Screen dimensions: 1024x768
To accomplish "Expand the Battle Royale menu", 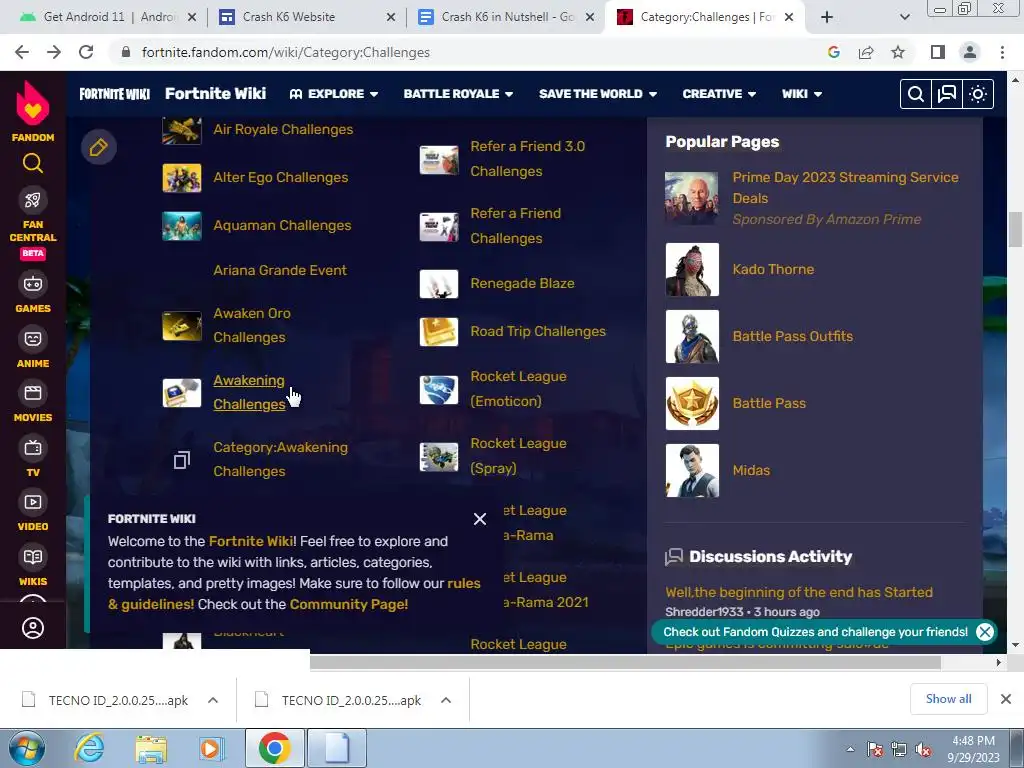I will click(x=458, y=94).
